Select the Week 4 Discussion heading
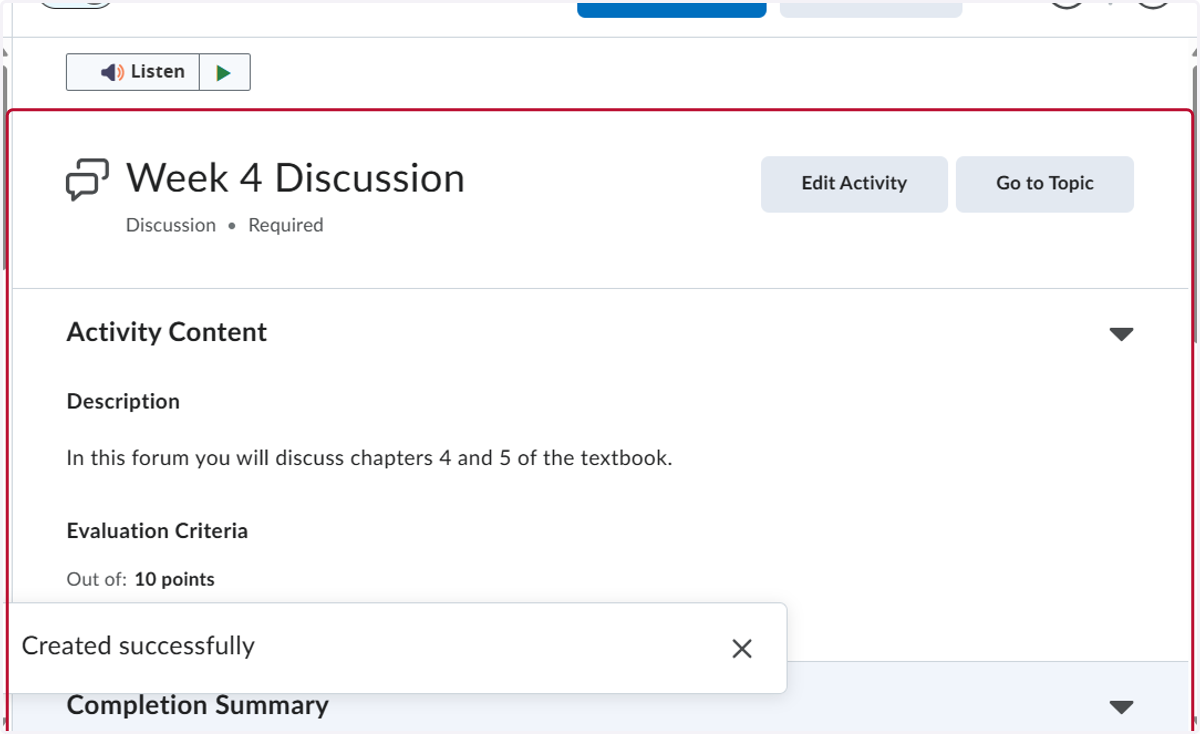 295,178
